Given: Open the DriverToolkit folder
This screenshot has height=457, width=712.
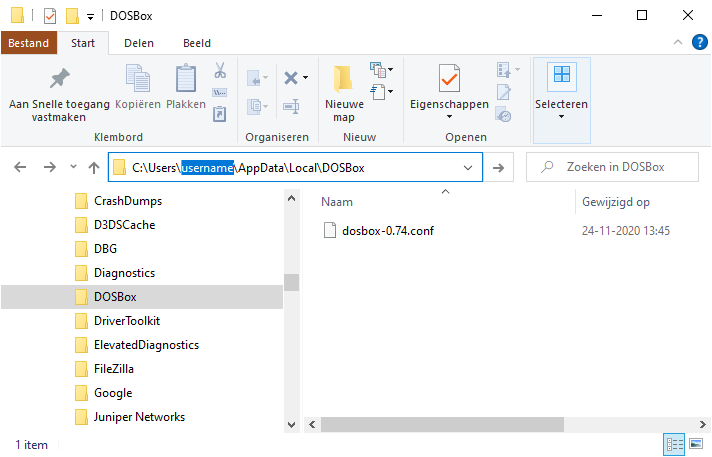Looking at the screenshot, I should pyautogui.click(x=117, y=321).
